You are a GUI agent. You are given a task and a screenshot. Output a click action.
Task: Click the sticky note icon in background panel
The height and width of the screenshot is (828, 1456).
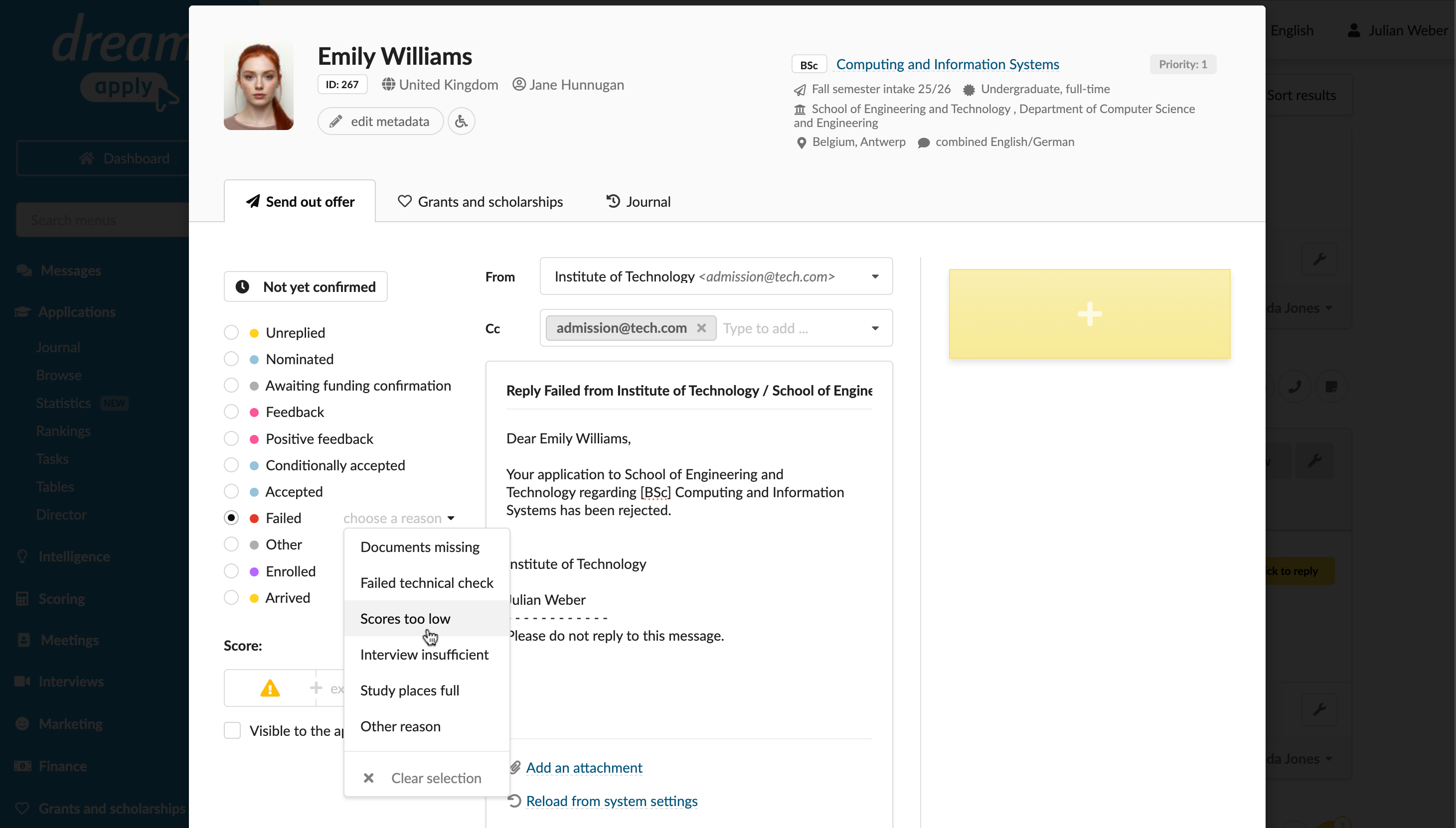1331,387
